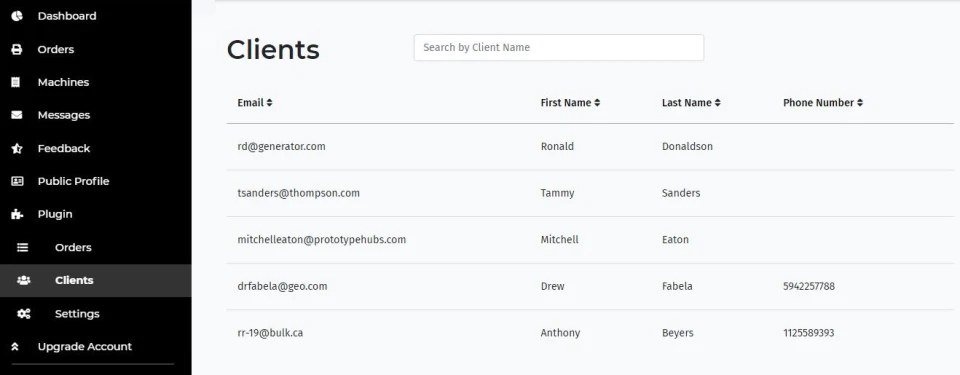Click the Messages envelope icon

pos(17,115)
